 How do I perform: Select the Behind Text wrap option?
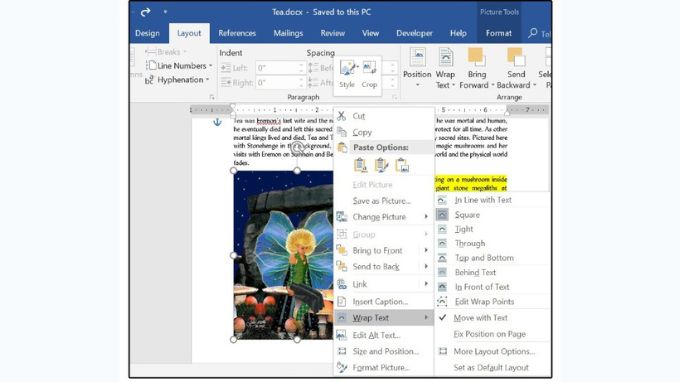click(x=492, y=272)
